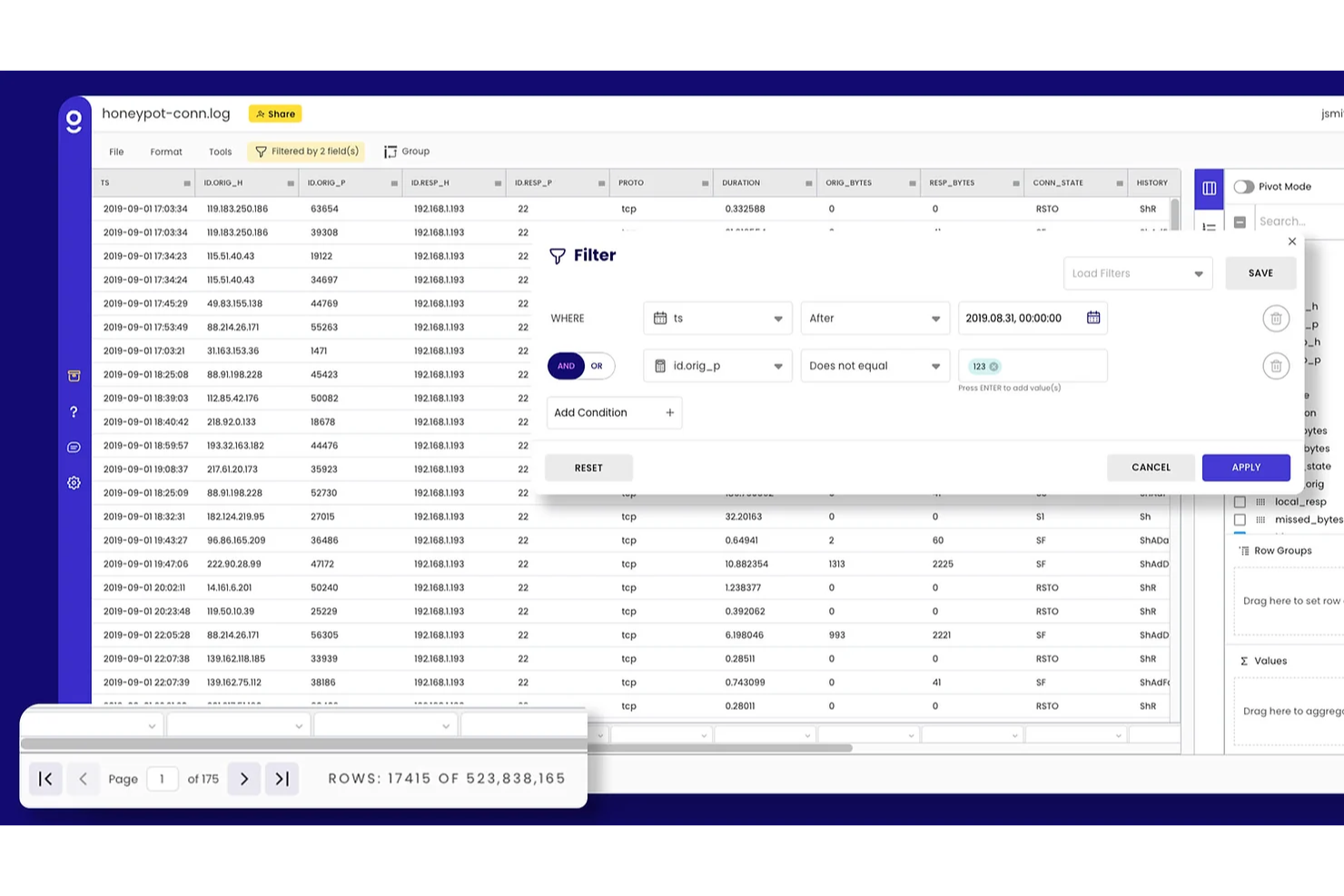The image size is (1344, 896).
Task: Click the page number input field
Action: click(162, 778)
